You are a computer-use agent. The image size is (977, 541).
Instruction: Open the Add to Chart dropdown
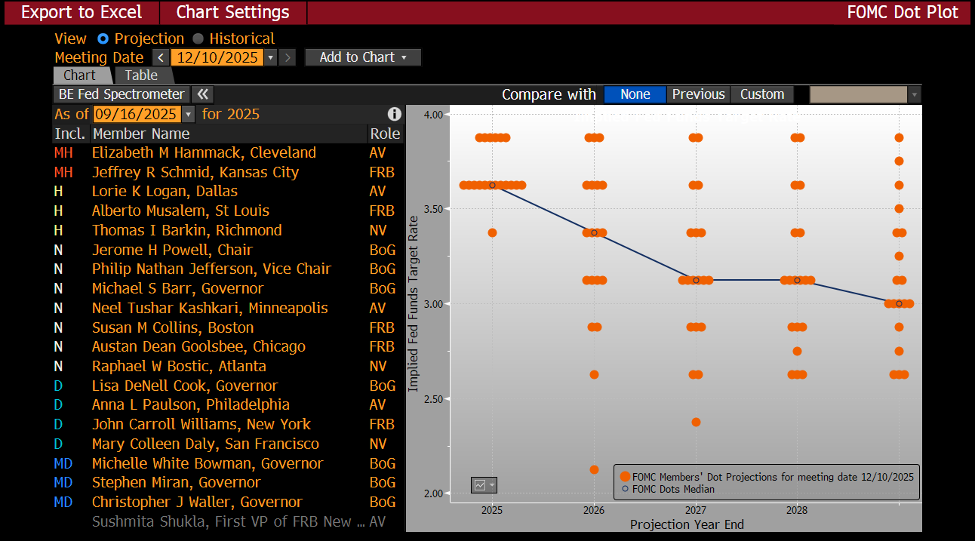tap(363, 57)
